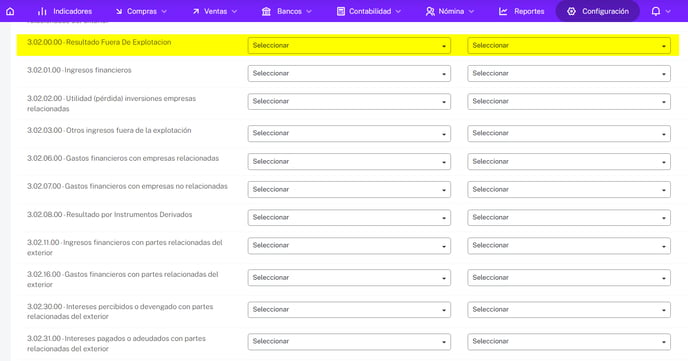Open second dropdown for 3.02.31.00 Intereses pagados
This screenshot has width=688, height=361.
tap(569, 341)
